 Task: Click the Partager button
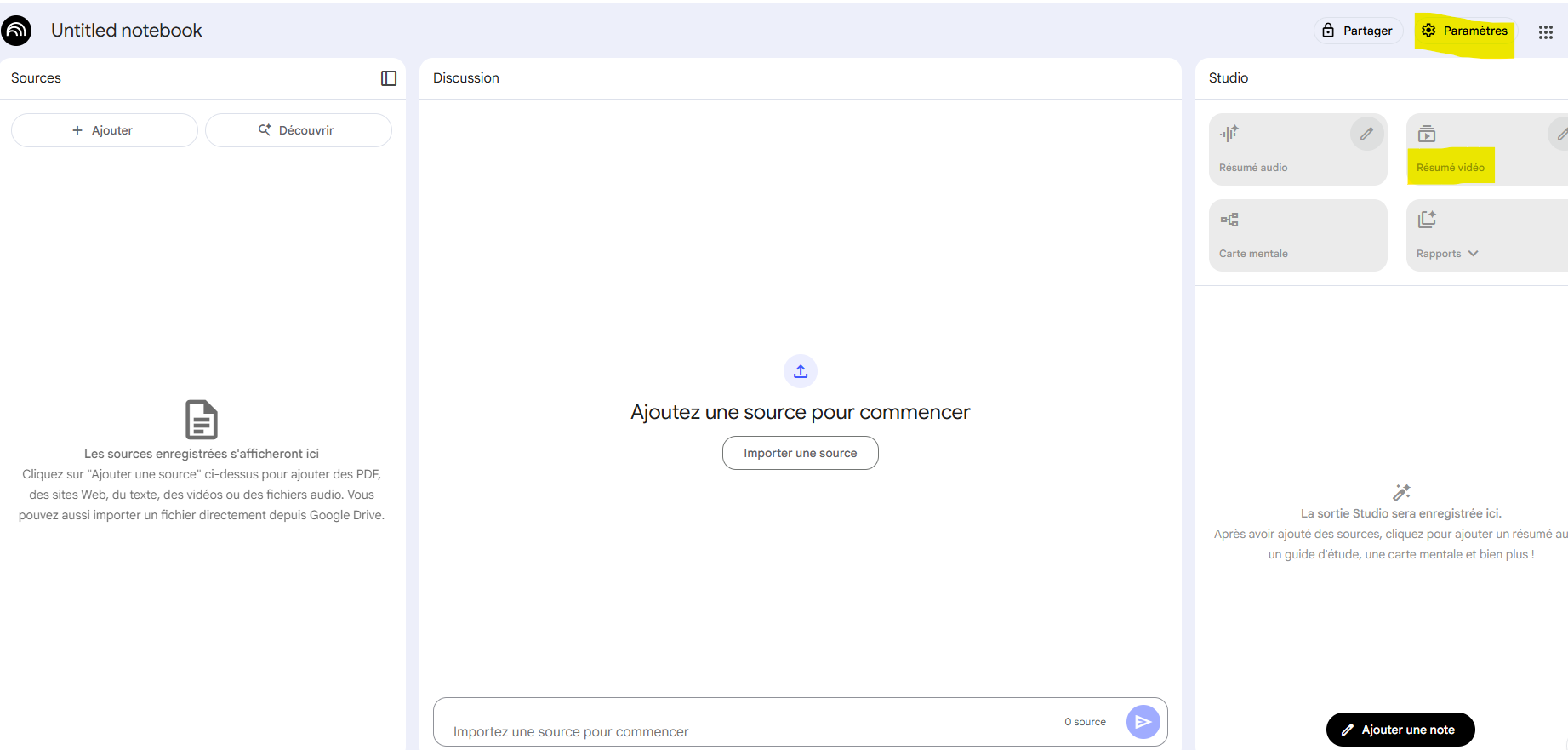coord(1358,31)
